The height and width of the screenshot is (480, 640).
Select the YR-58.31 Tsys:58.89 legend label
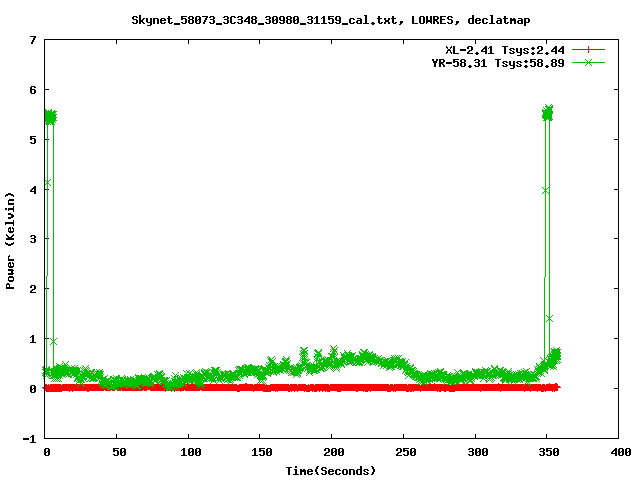pyautogui.click(x=498, y=63)
